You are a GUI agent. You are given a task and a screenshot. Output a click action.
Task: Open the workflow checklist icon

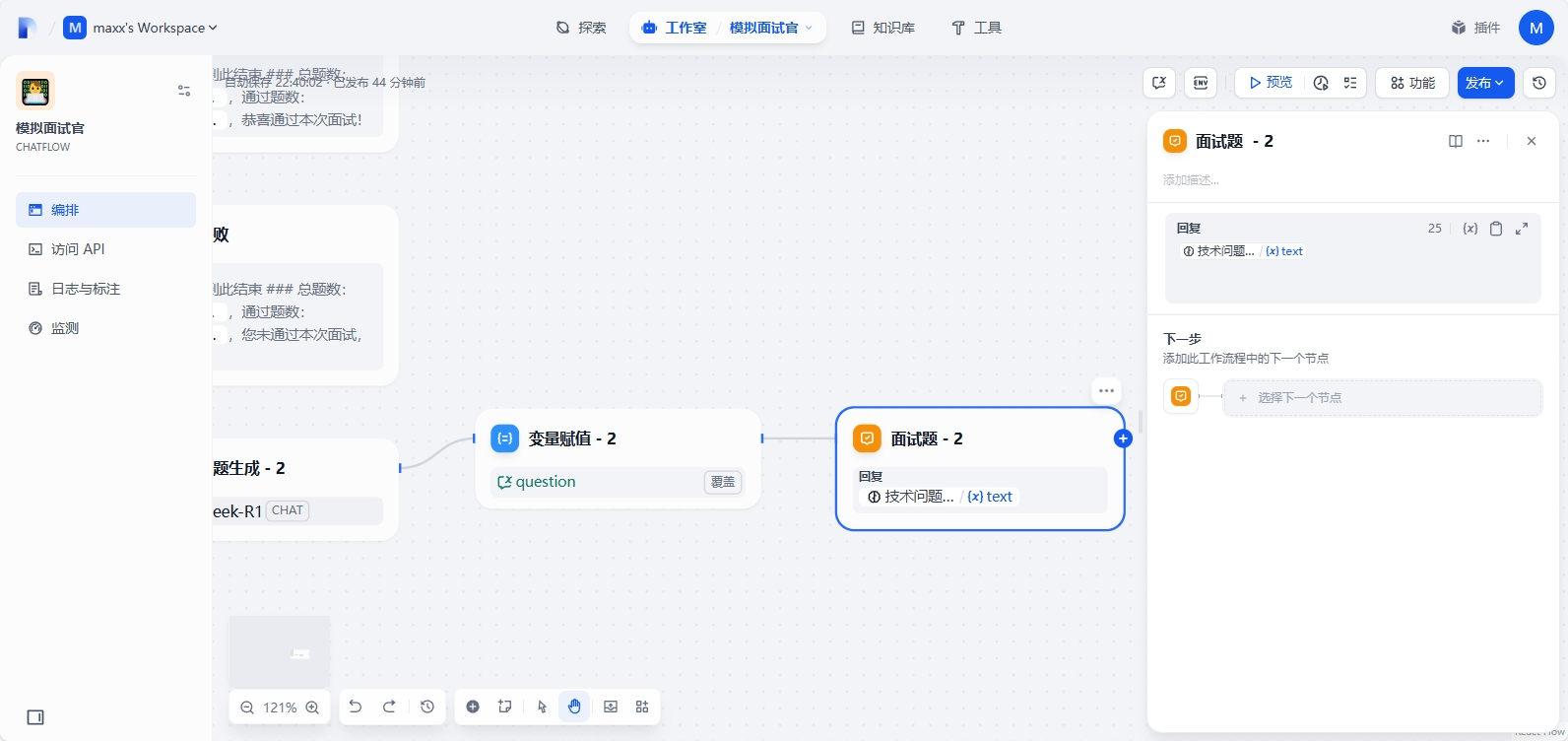(x=1350, y=83)
